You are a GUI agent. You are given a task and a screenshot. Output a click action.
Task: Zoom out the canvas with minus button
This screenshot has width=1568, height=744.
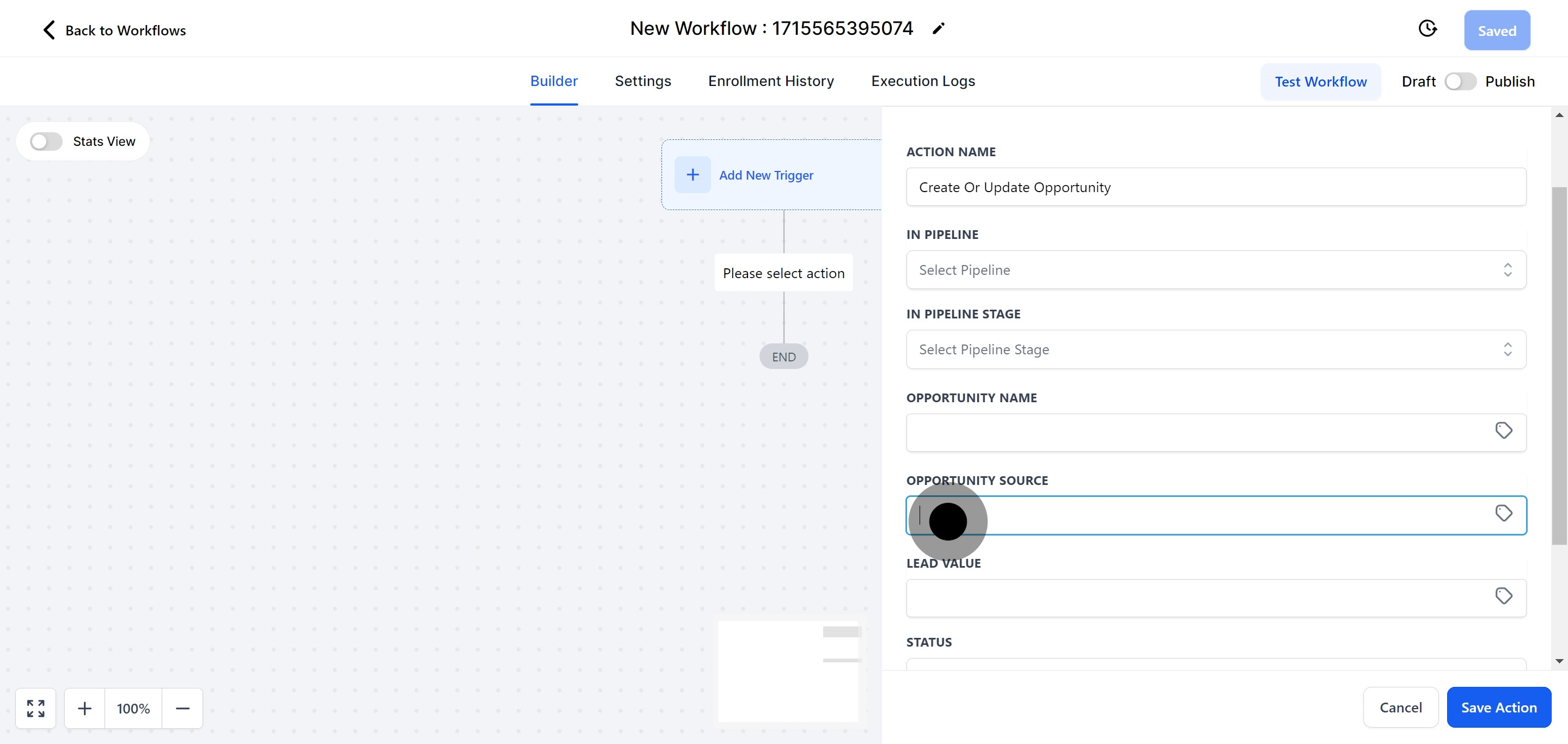point(182,708)
